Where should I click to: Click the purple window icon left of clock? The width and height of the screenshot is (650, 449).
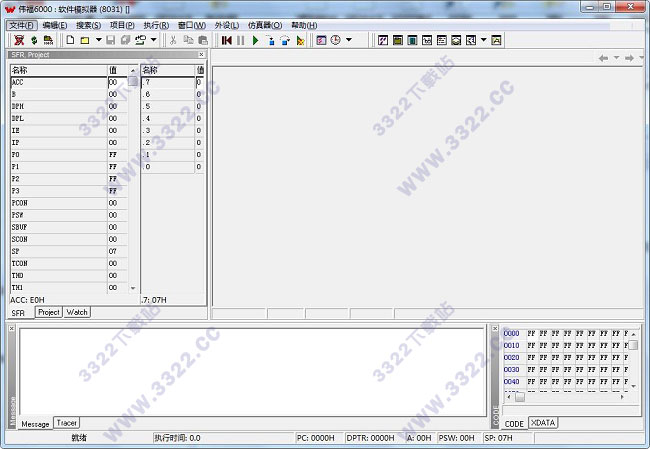(321, 40)
